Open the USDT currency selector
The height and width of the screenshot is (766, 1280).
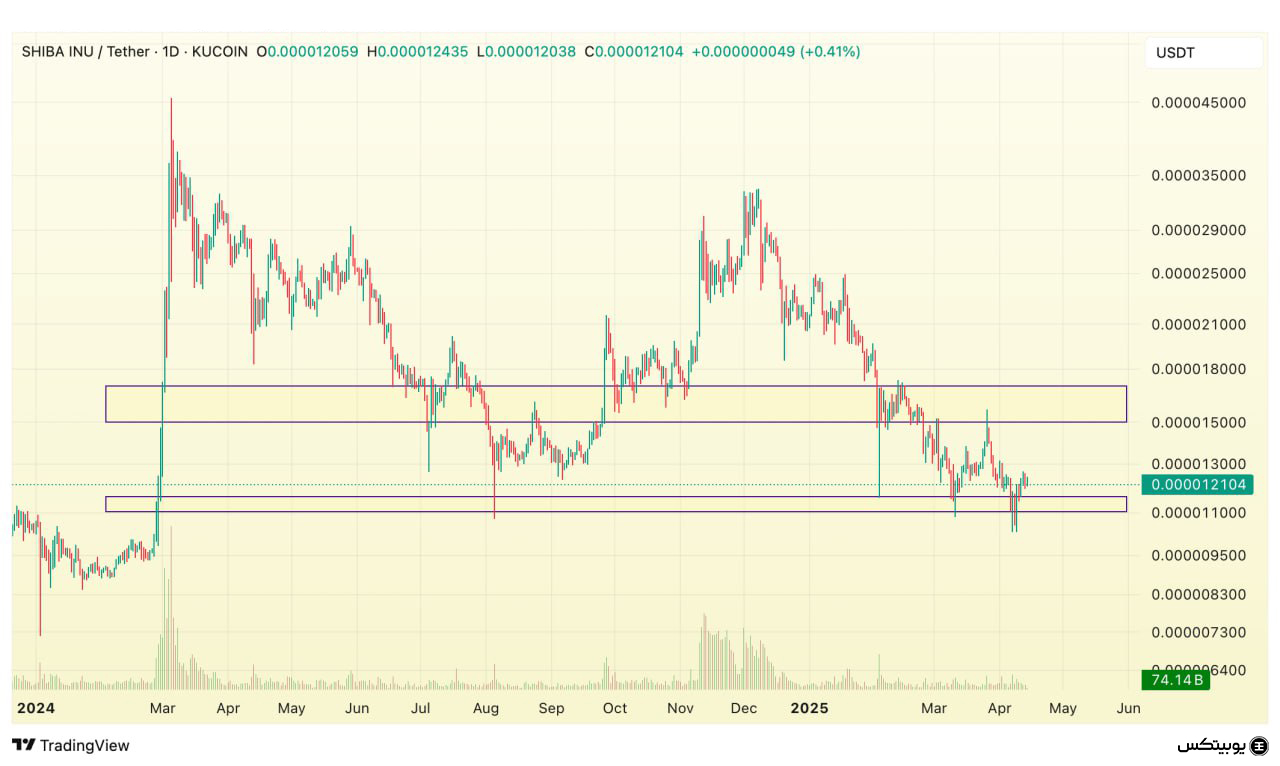[1203, 53]
